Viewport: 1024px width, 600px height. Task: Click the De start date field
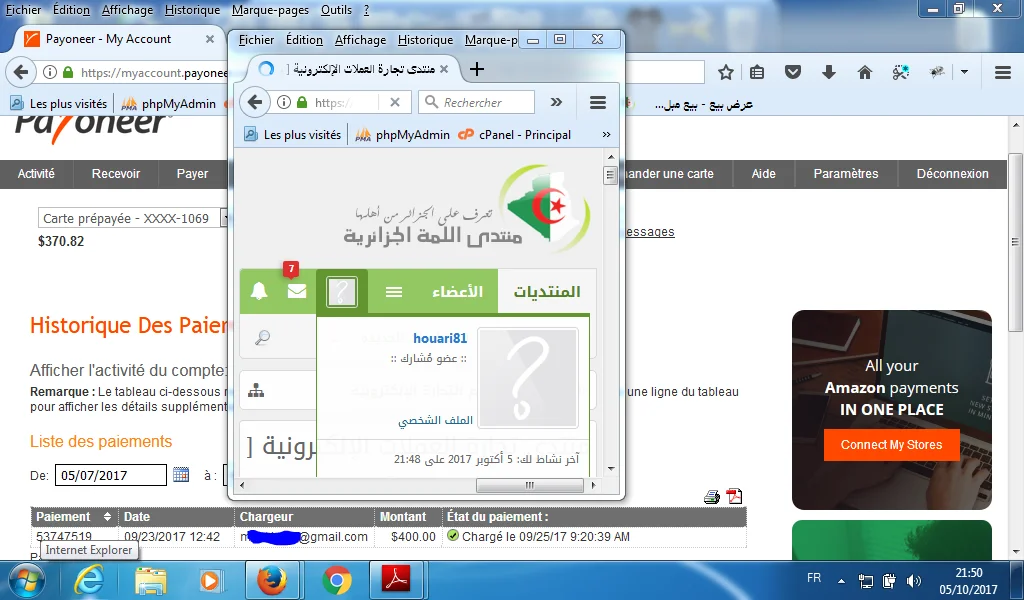pyautogui.click(x=110, y=476)
